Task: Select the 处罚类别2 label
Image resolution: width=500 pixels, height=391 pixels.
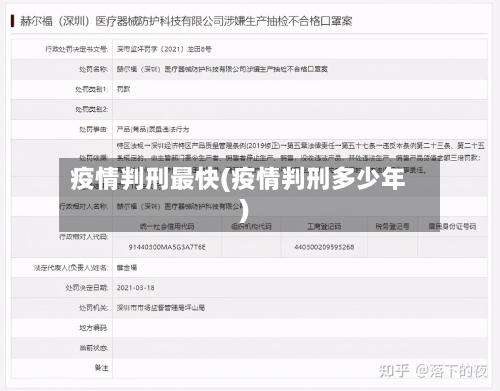Action: coord(92,109)
